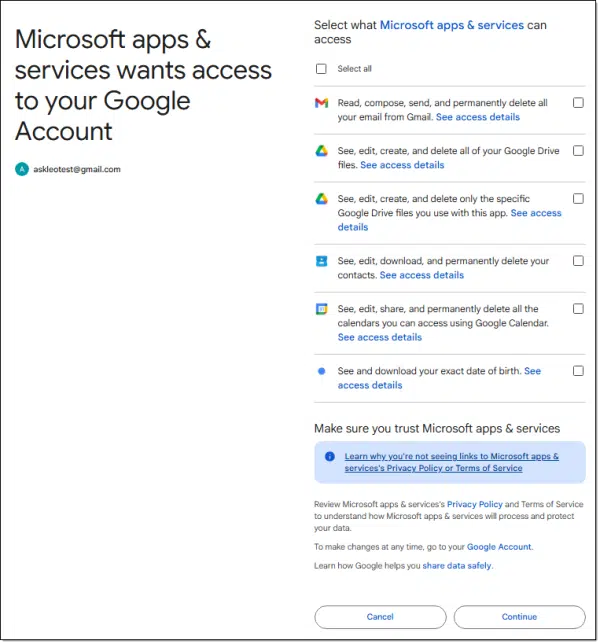This screenshot has width=600, height=644.
Task: Click 'Select all' label text
Action: (x=354, y=69)
